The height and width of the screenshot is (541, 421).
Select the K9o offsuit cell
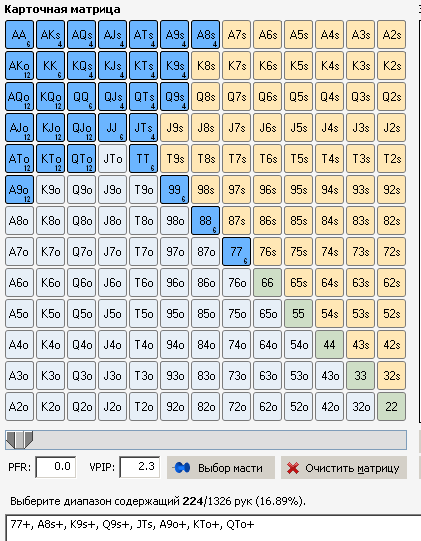[50, 190]
